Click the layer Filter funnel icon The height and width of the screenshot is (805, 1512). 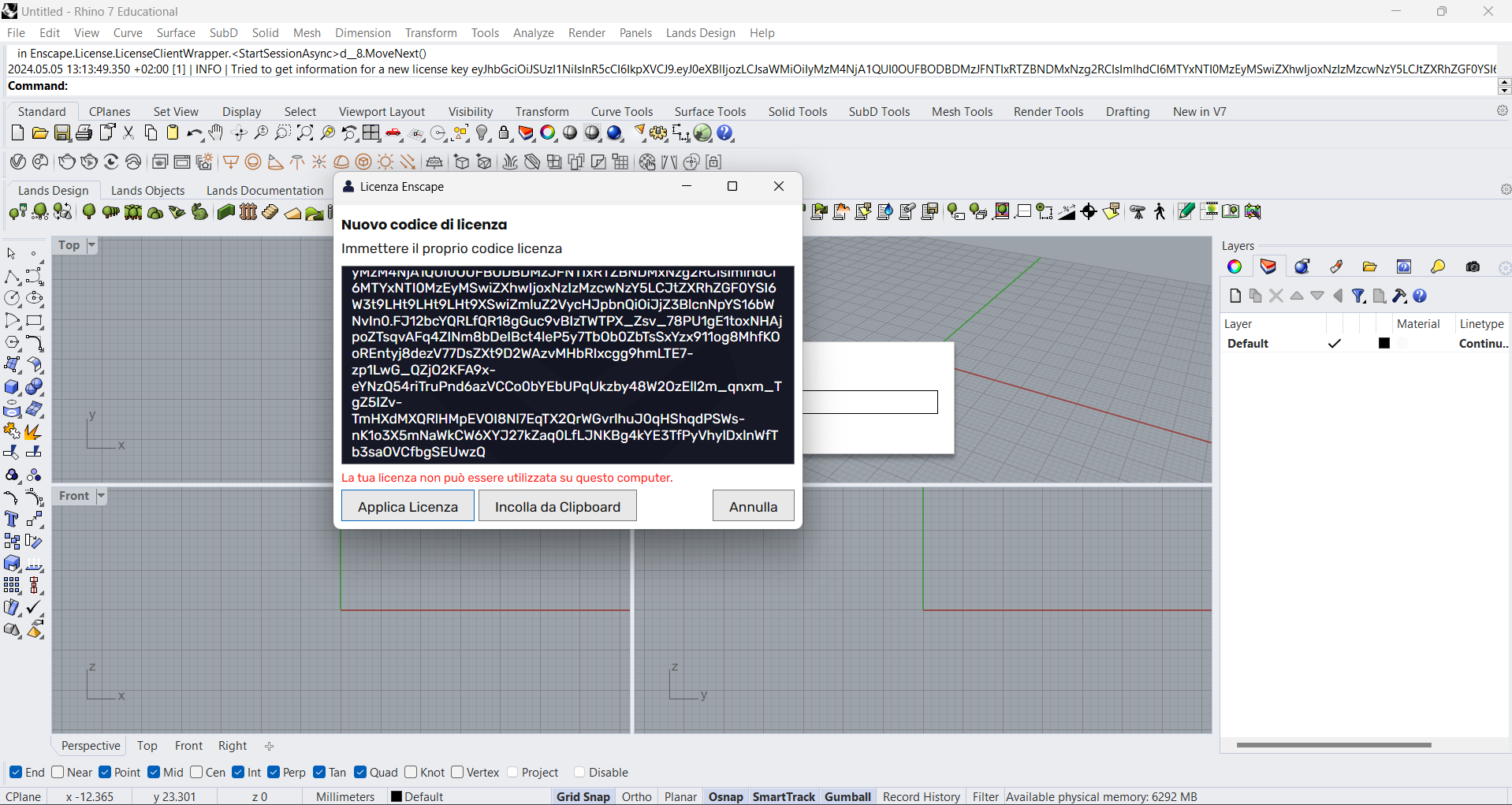coord(1358,296)
